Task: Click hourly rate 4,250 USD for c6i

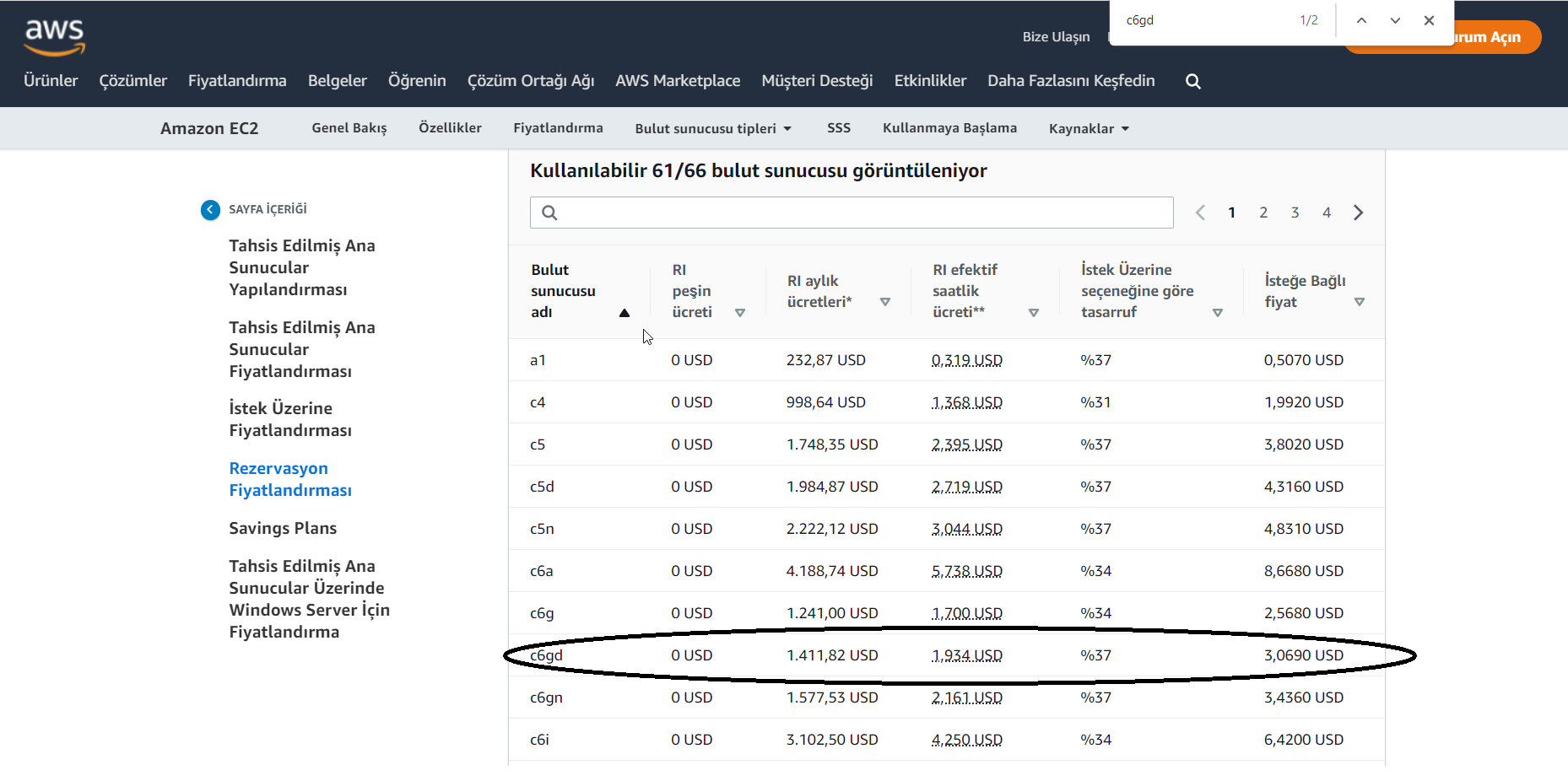Action: point(967,740)
